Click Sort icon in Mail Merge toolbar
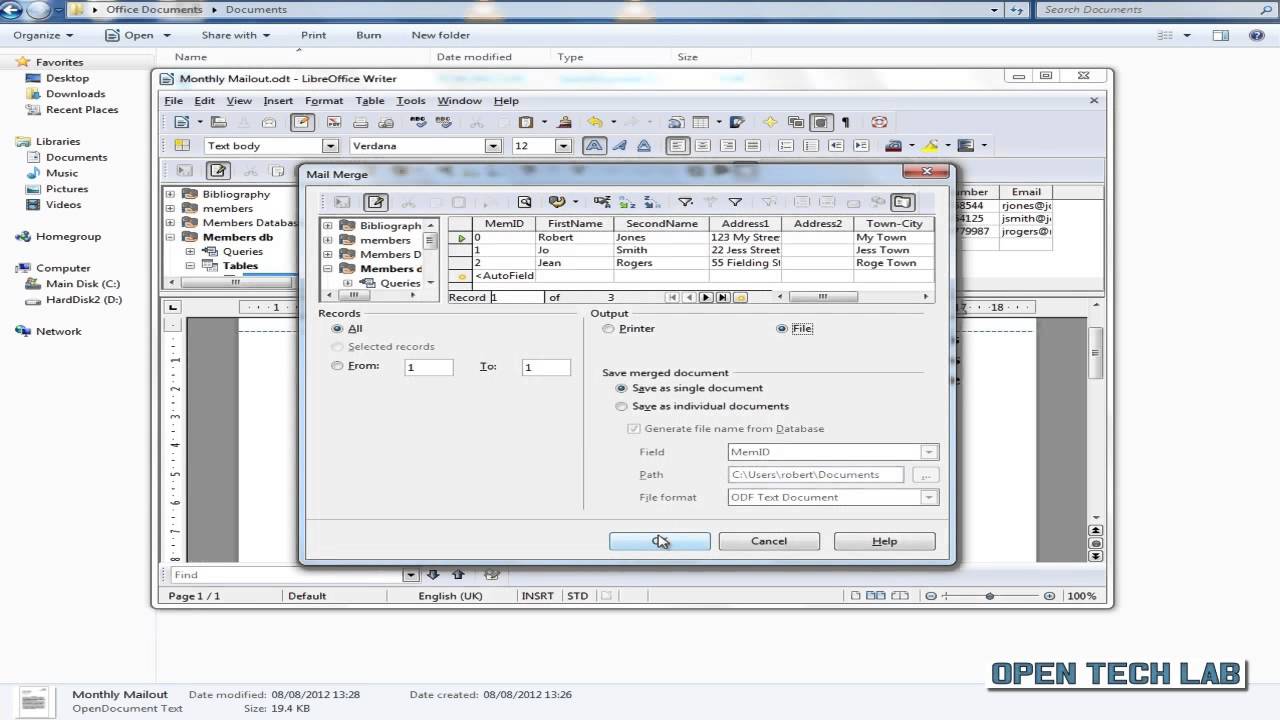Viewport: 1280px width, 720px height. (602, 202)
